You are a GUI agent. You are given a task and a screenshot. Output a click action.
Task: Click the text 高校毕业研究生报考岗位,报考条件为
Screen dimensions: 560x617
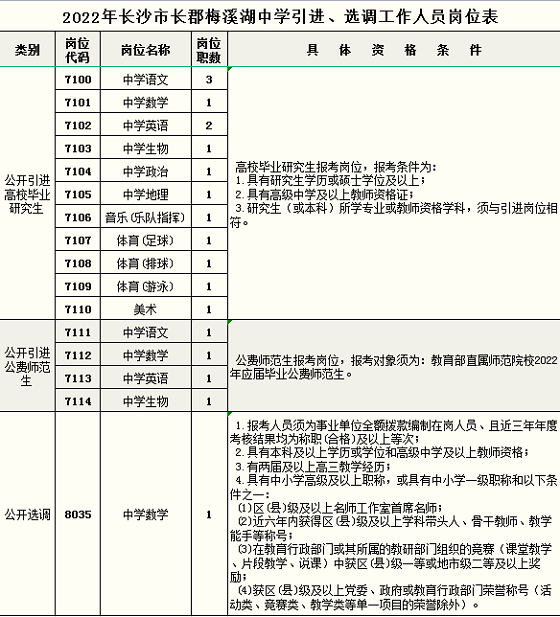(x=335, y=167)
